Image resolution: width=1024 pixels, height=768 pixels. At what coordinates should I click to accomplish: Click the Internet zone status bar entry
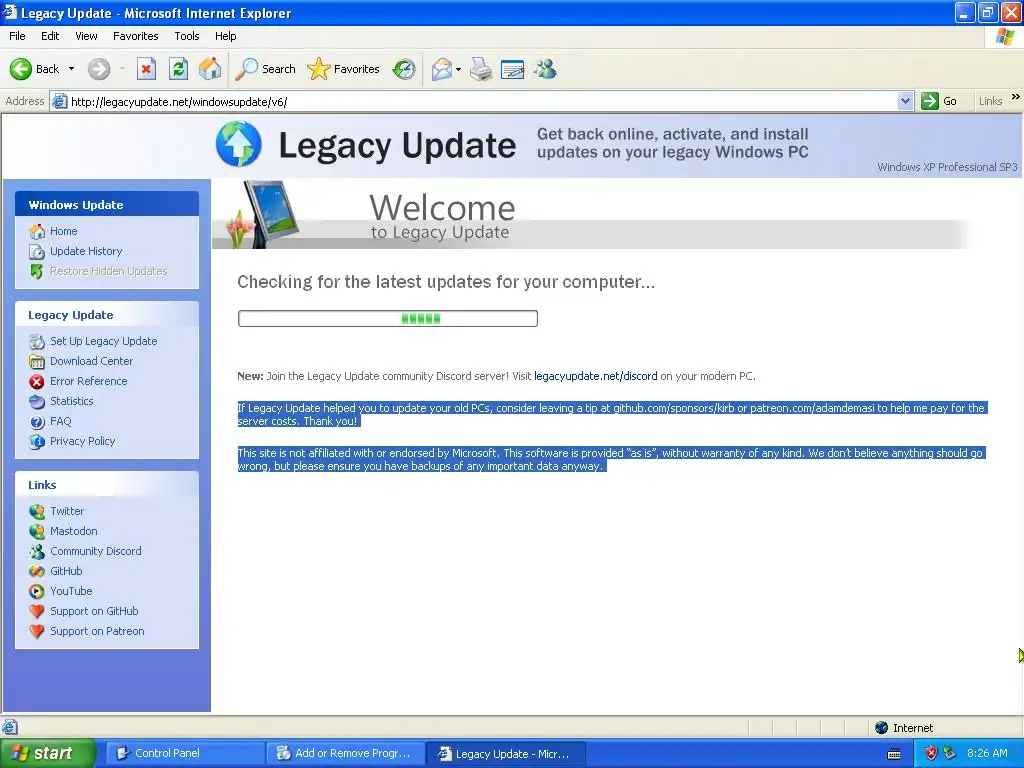pyautogui.click(x=904, y=728)
